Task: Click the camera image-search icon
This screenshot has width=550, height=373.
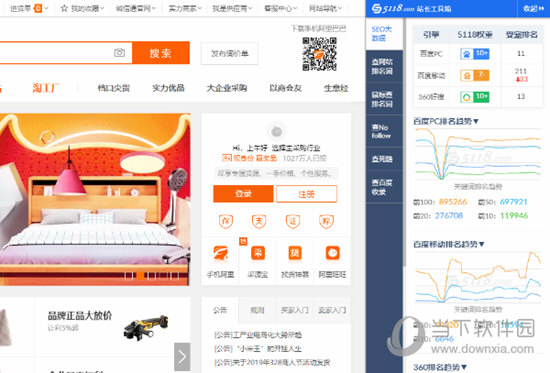Action: (x=119, y=53)
